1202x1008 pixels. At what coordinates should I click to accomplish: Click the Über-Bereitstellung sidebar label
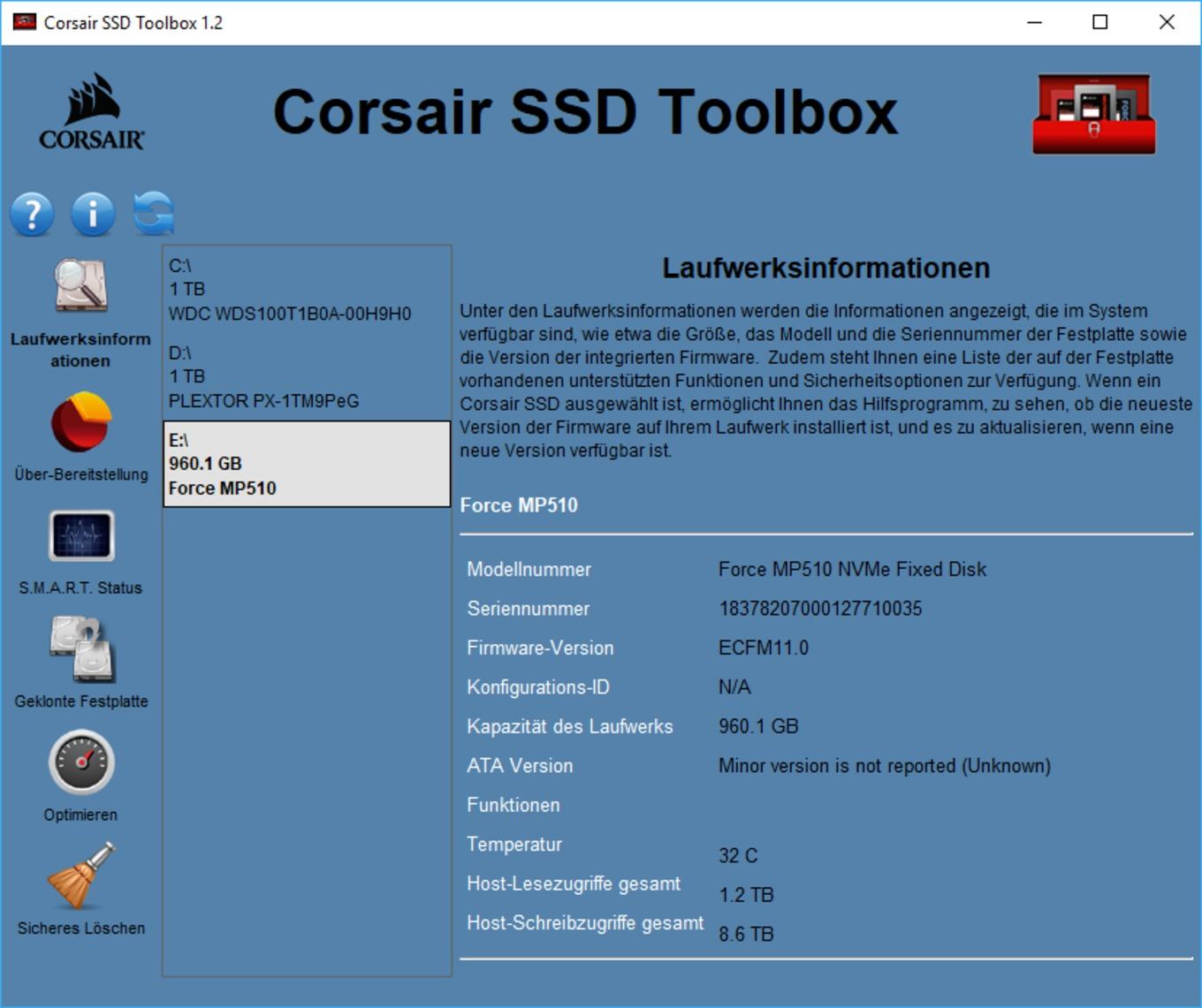tap(81, 474)
